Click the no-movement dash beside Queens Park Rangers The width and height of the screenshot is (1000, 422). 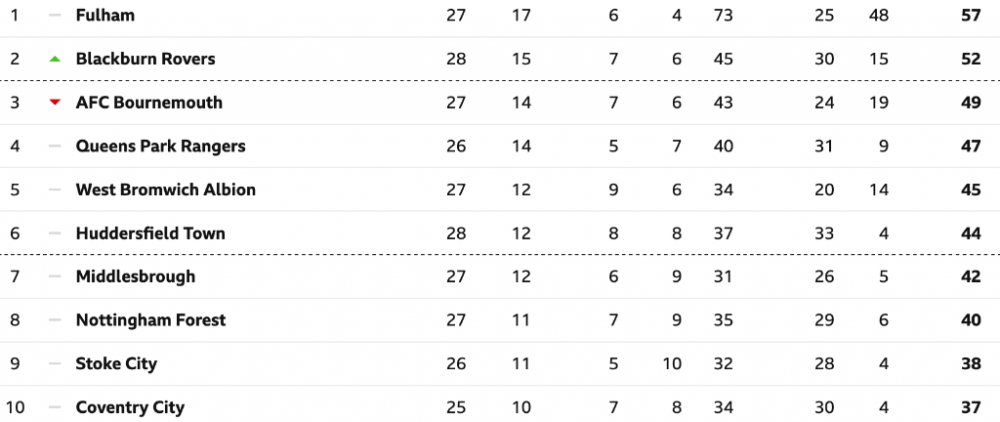coord(55,146)
